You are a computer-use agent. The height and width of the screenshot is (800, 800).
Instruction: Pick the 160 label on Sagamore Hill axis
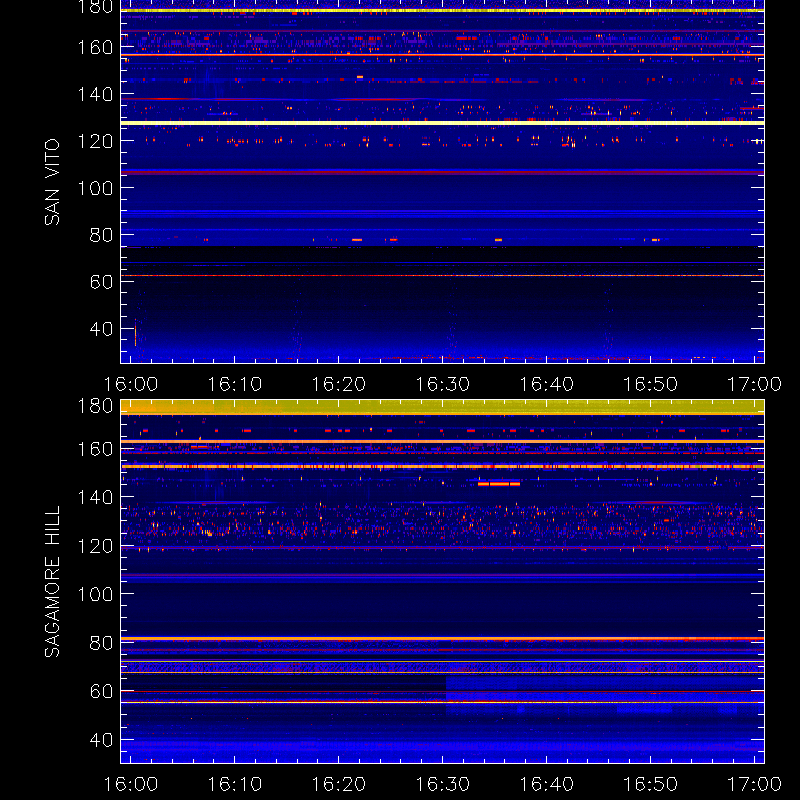(x=95, y=449)
